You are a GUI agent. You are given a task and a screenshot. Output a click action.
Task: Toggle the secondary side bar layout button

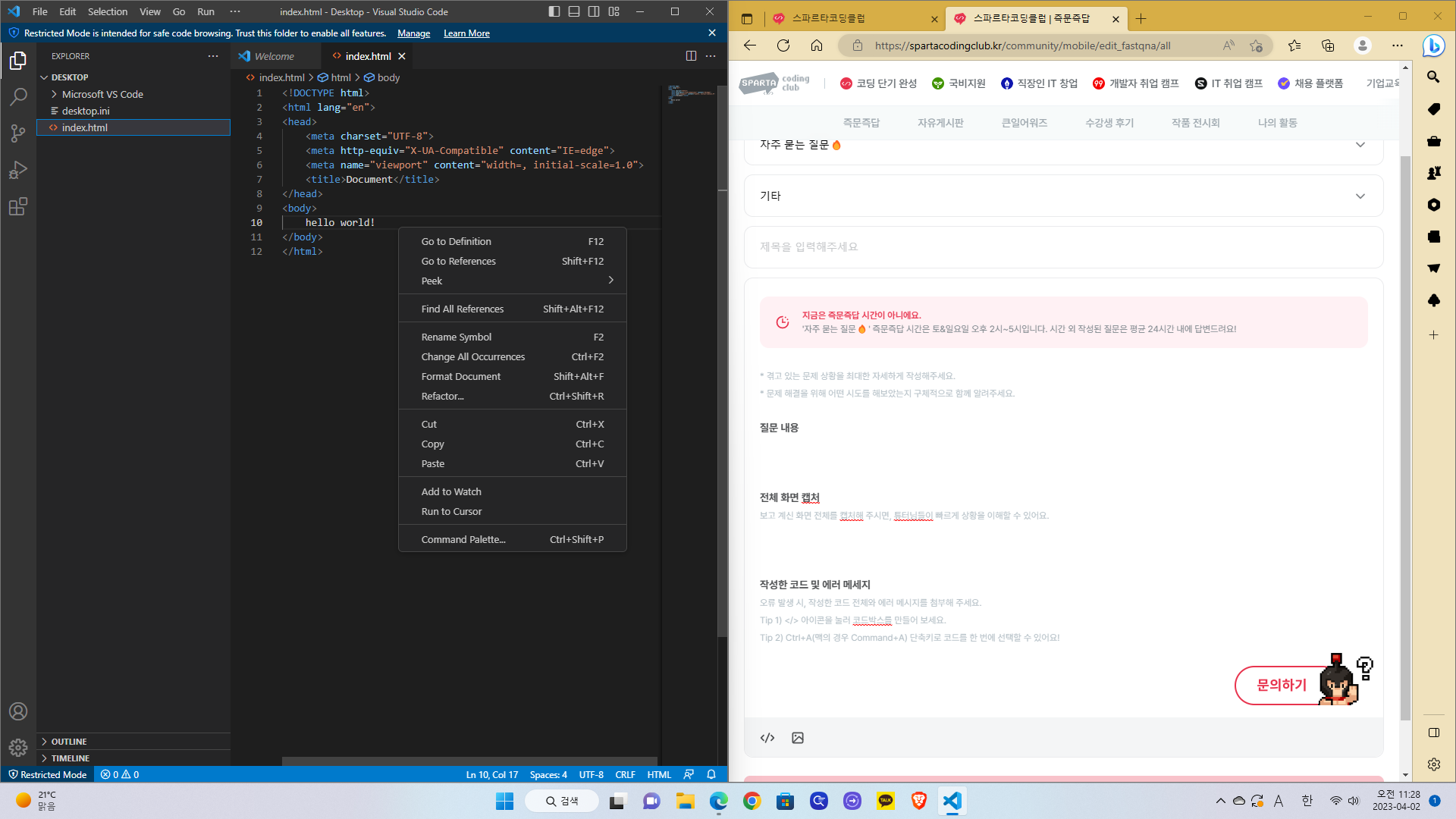pos(594,11)
